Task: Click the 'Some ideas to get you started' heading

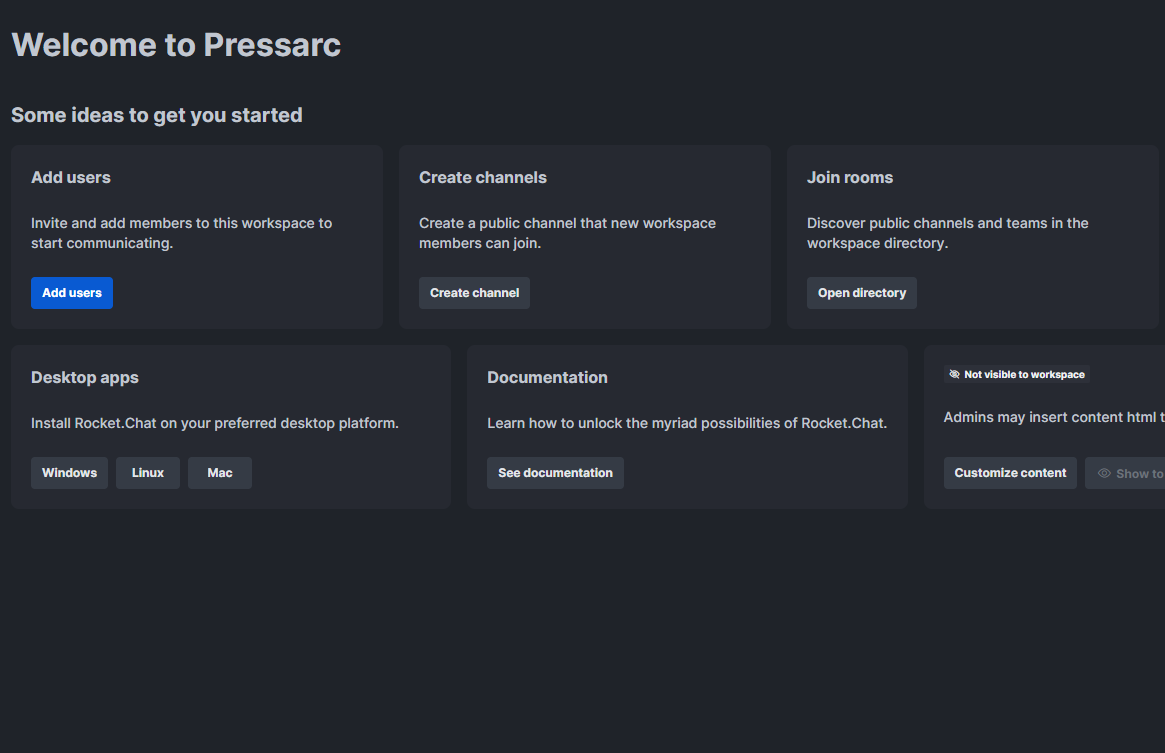Action: [157, 115]
